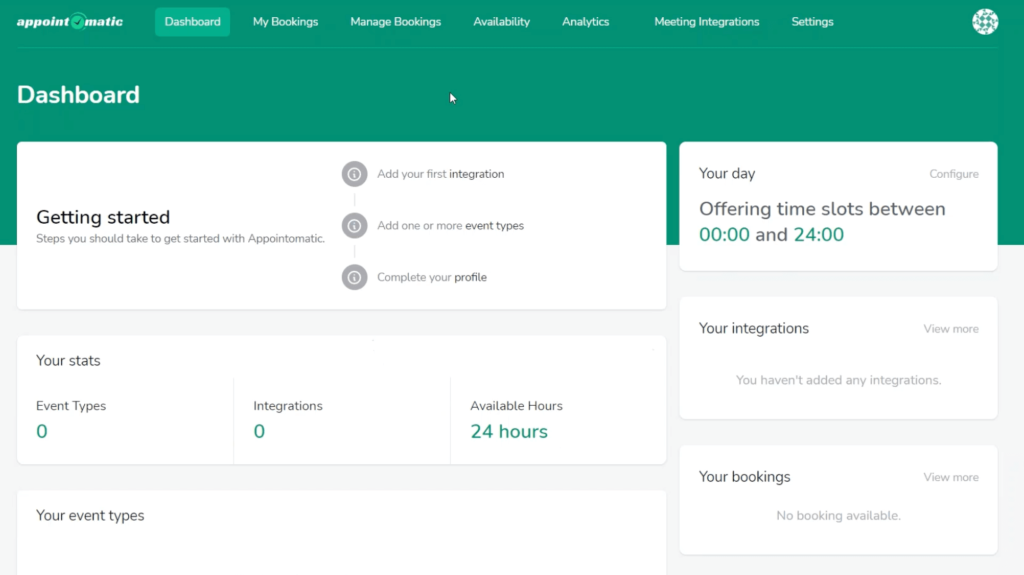Image resolution: width=1024 pixels, height=575 pixels.
Task: Follow the profile link in Getting started
Action: click(x=470, y=278)
